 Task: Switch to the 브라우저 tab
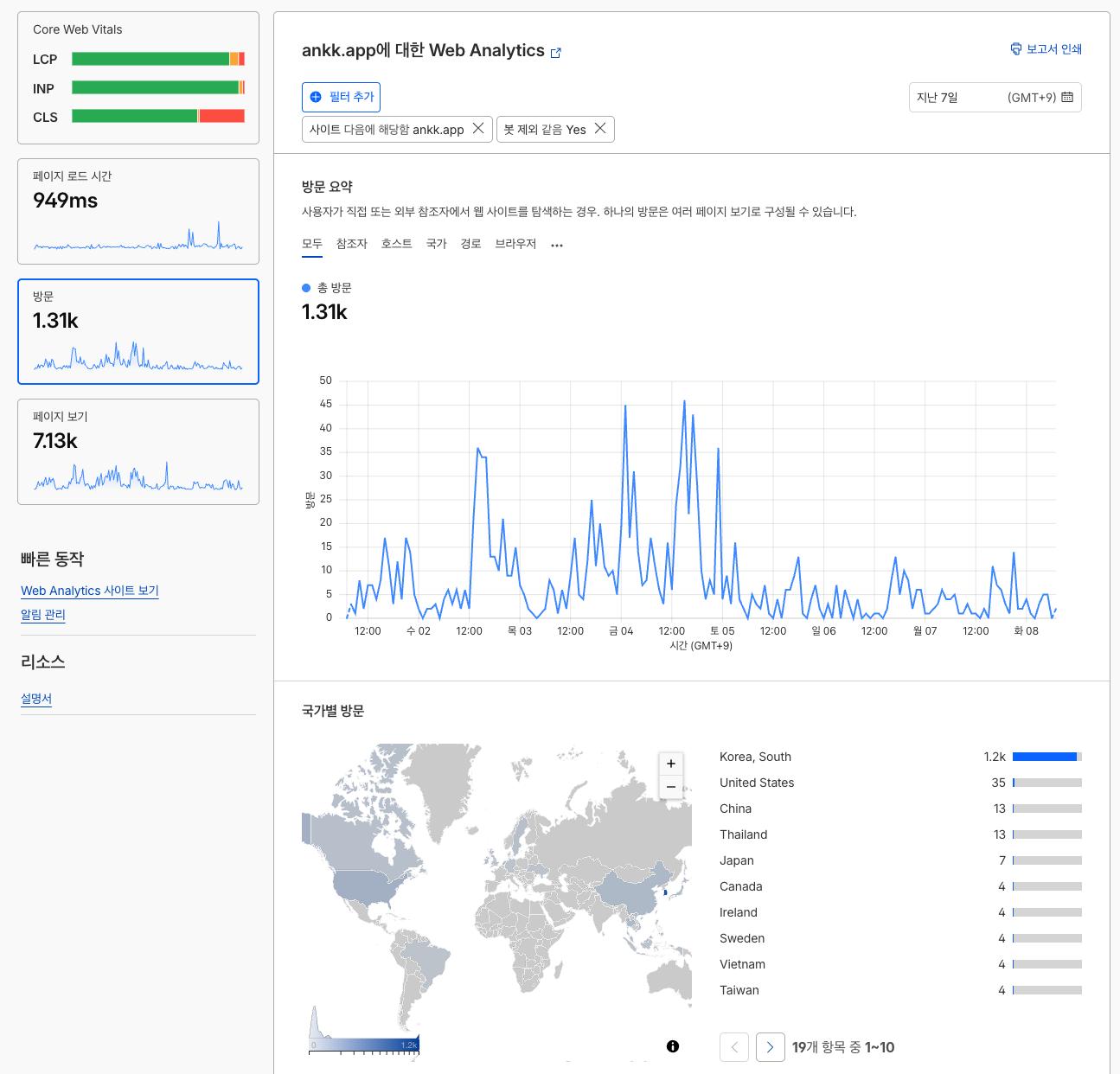pyautogui.click(x=515, y=244)
